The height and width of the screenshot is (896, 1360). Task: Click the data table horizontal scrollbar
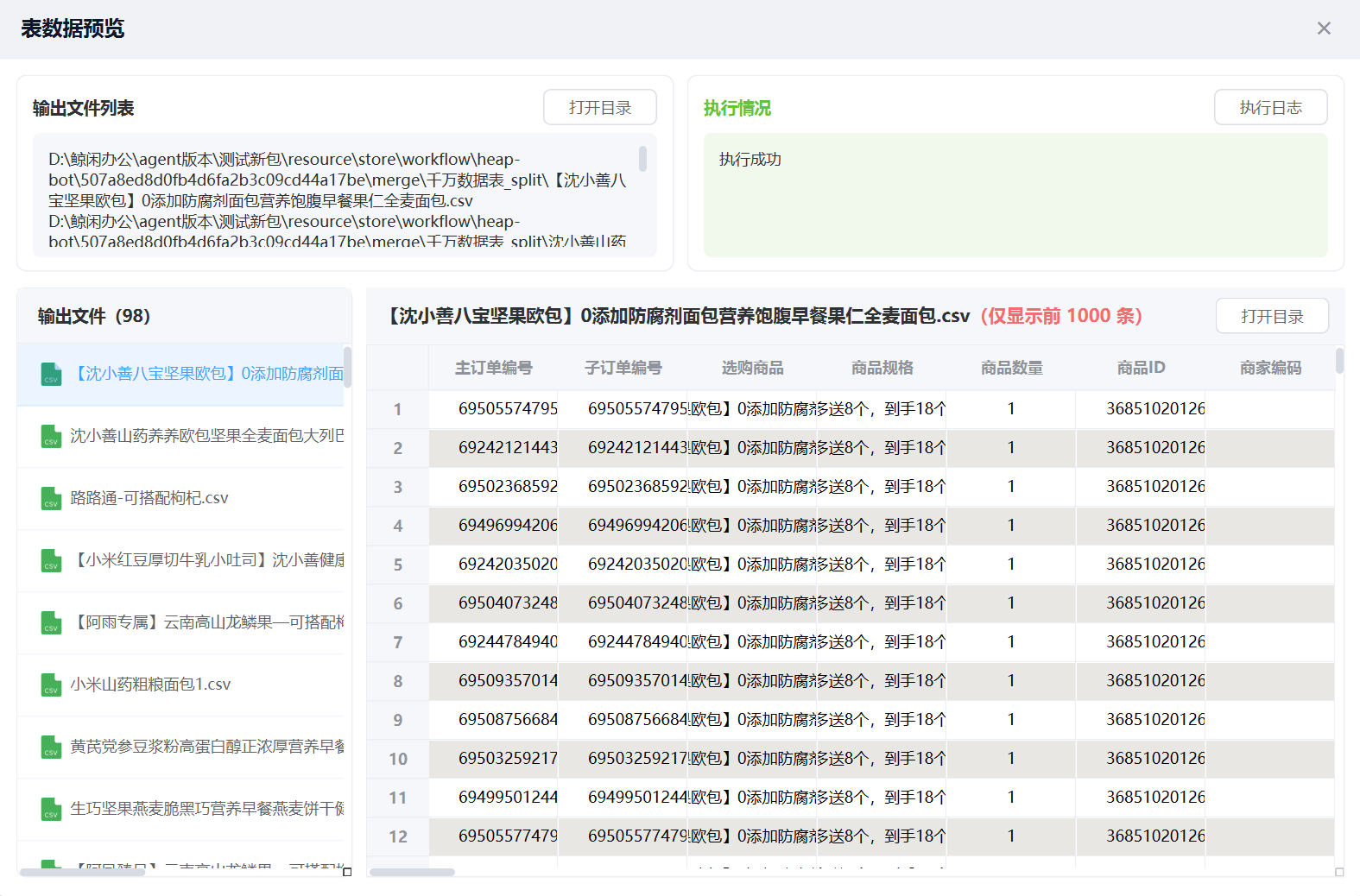pos(412,872)
